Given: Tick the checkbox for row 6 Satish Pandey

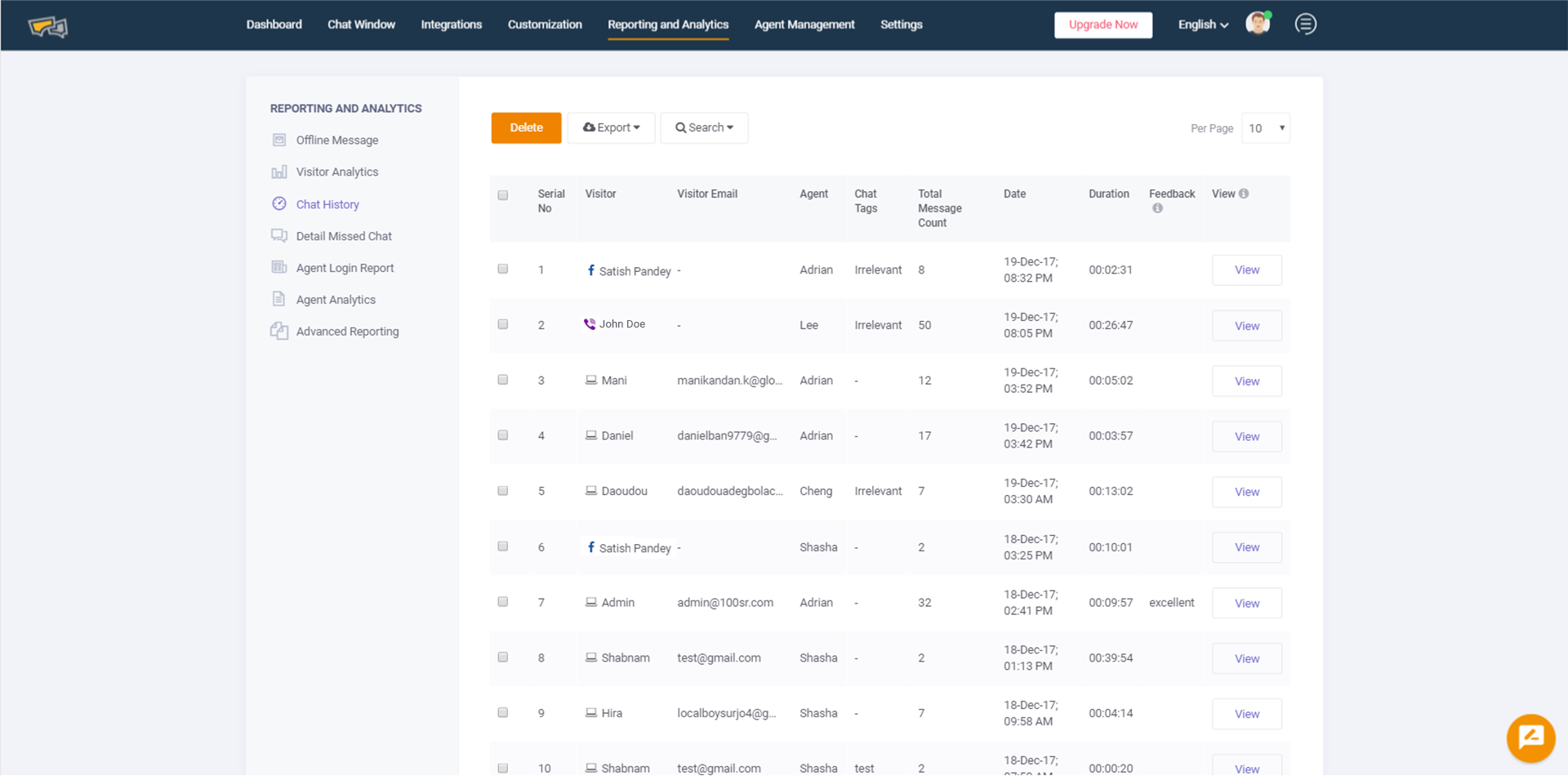Looking at the screenshot, I should pos(503,546).
